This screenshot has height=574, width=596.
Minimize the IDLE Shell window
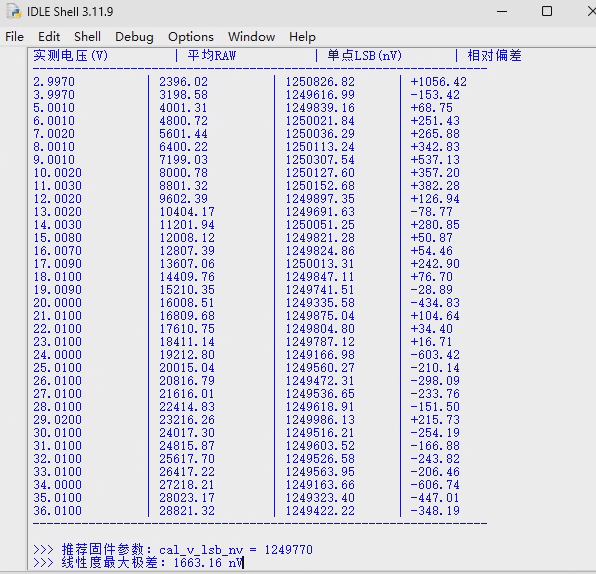pos(502,11)
